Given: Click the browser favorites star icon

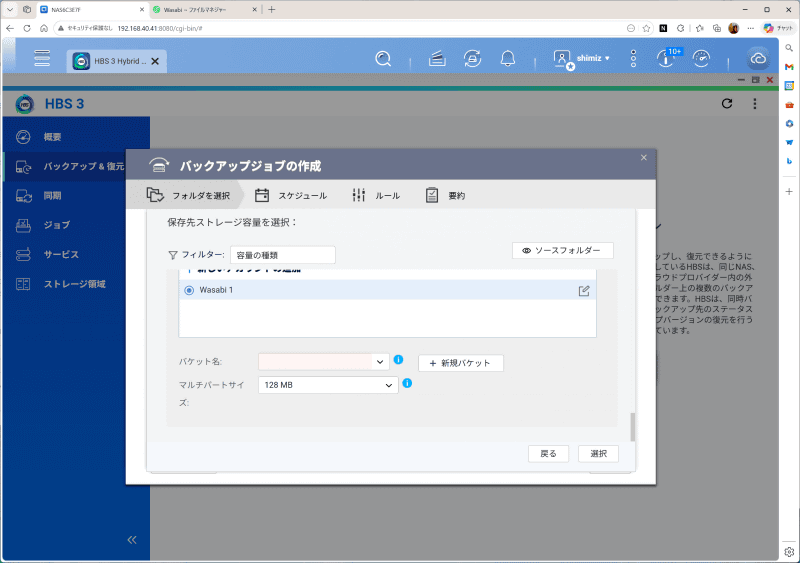Looking at the screenshot, I should pyautogui.click(x=646, y=28).
